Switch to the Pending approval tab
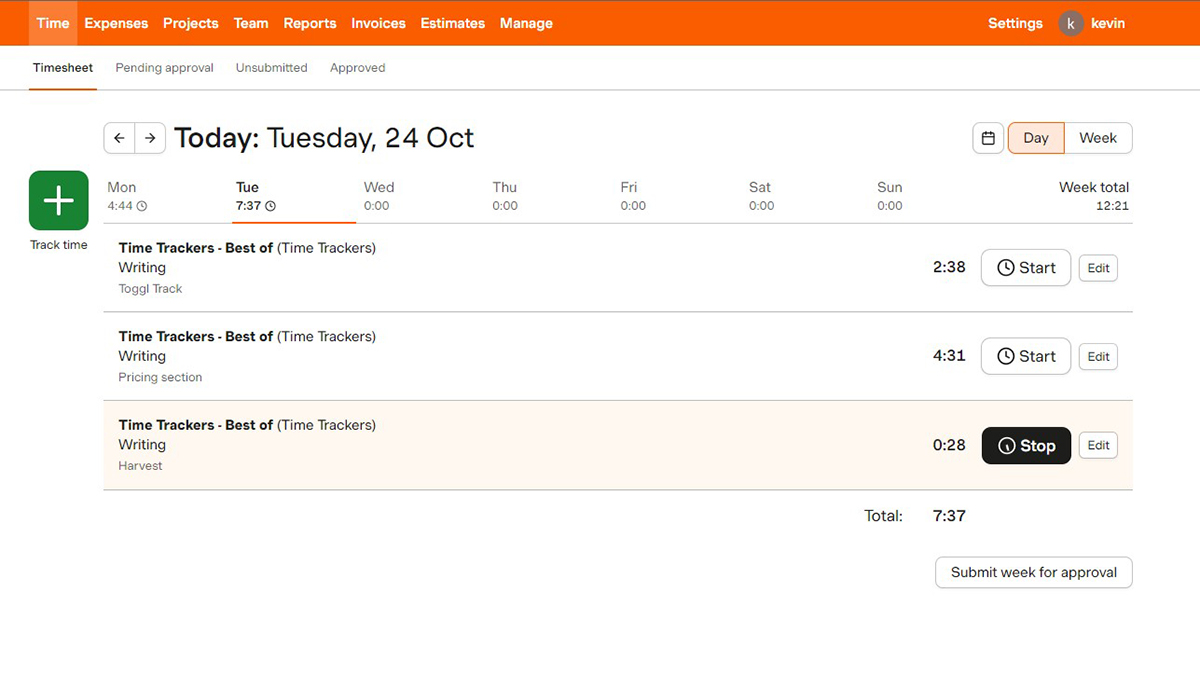1200x688 pixels. pos(164,67)
